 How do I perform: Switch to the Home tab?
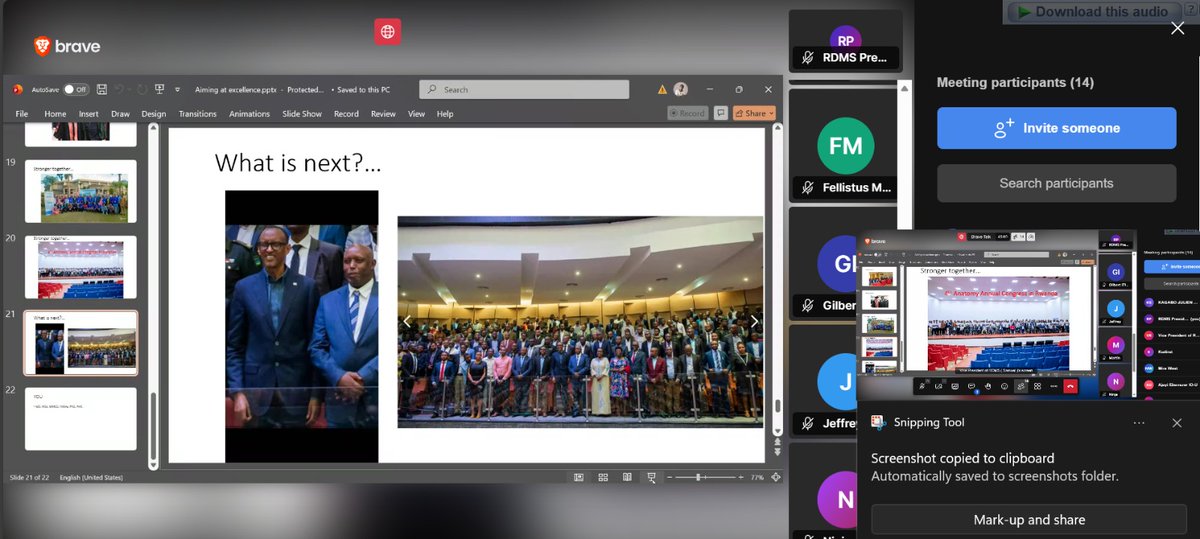(55, 114)
